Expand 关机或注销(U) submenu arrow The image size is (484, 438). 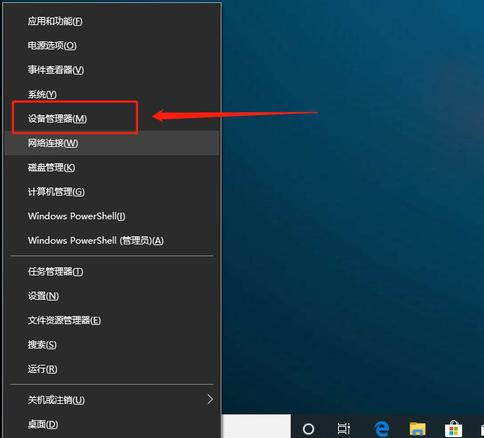coord(210,399)
